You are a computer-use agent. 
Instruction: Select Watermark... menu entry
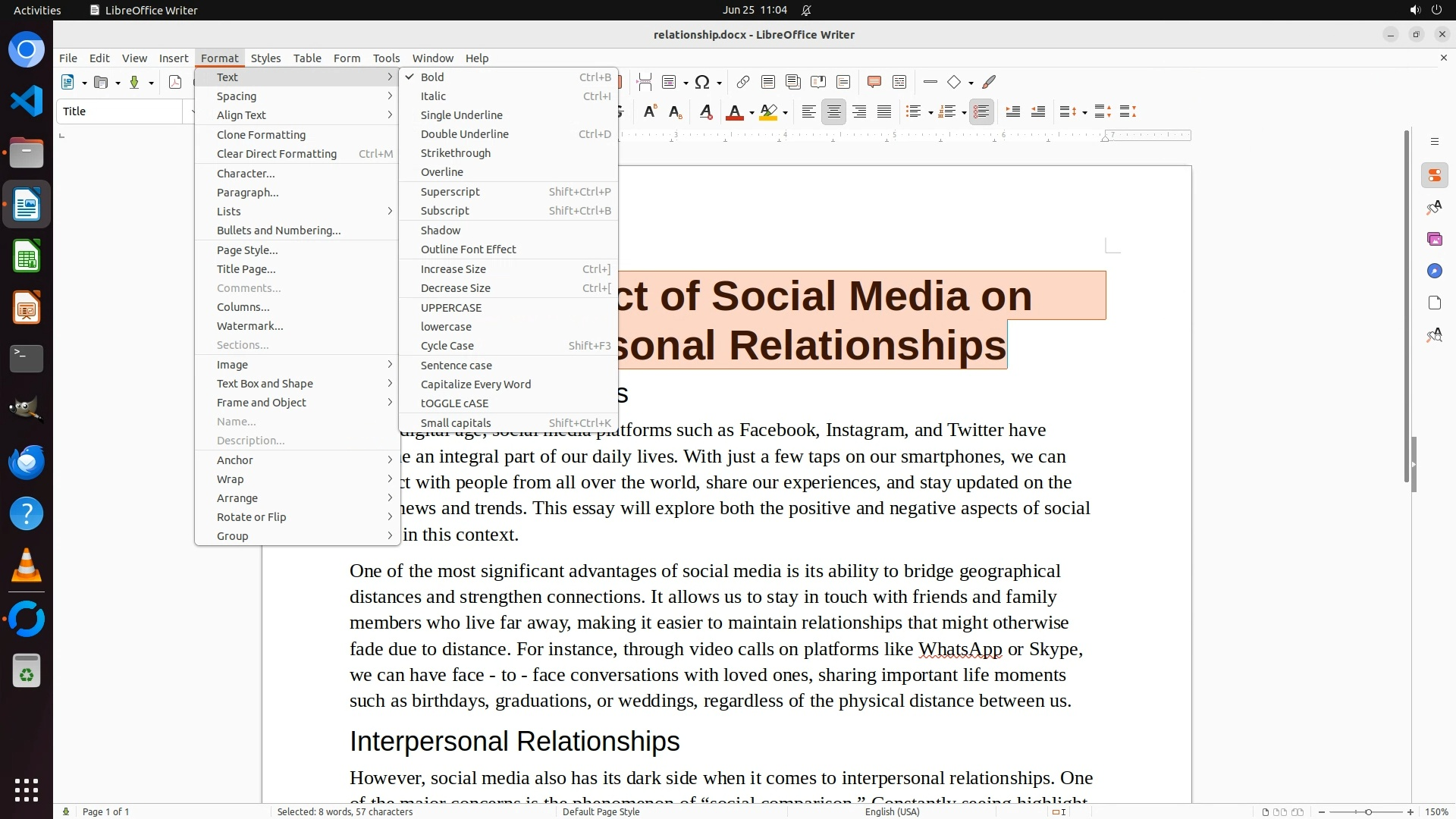tap(249, 326)
